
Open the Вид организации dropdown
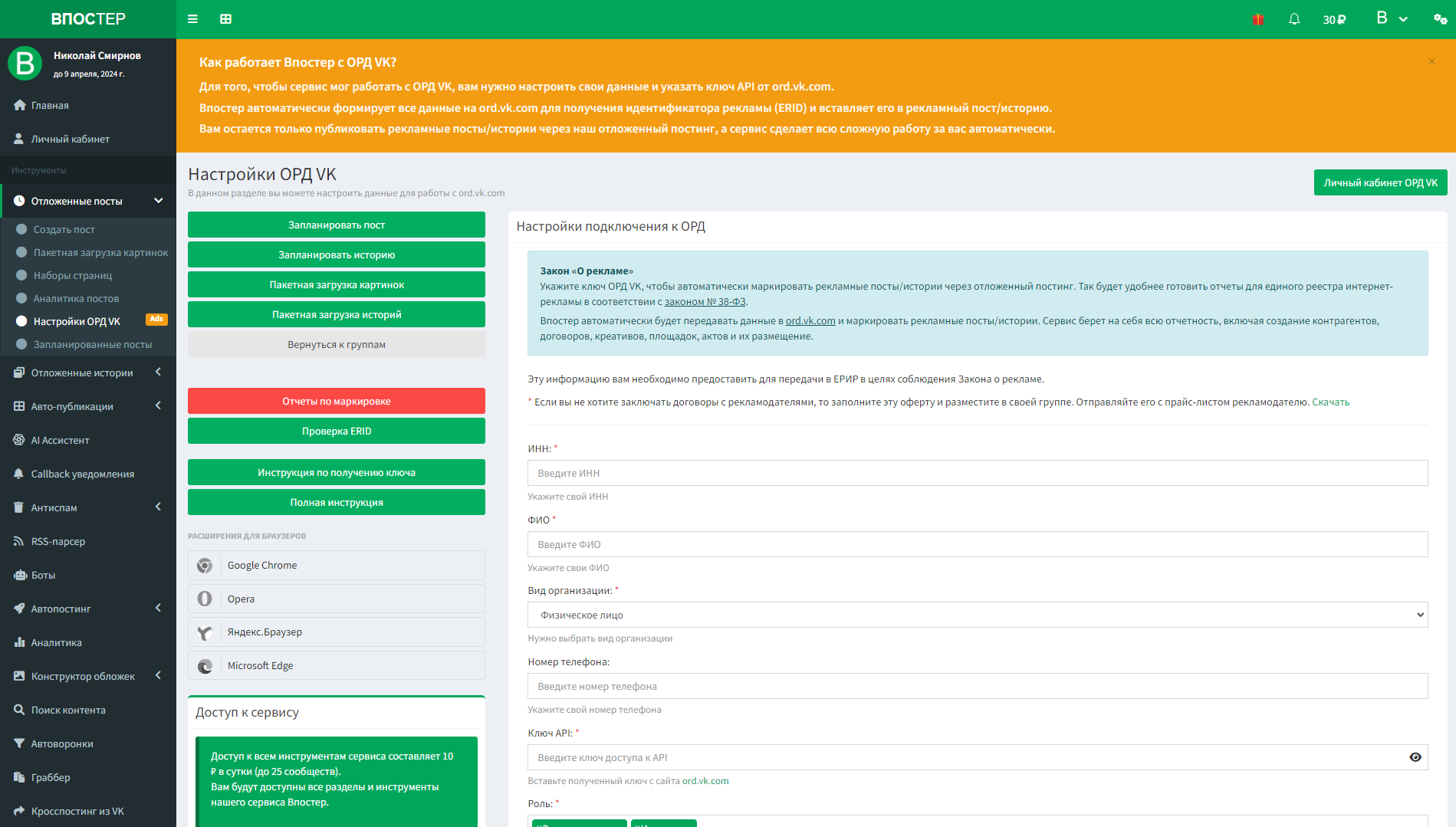pyautogui.click(x=978, y=615)
